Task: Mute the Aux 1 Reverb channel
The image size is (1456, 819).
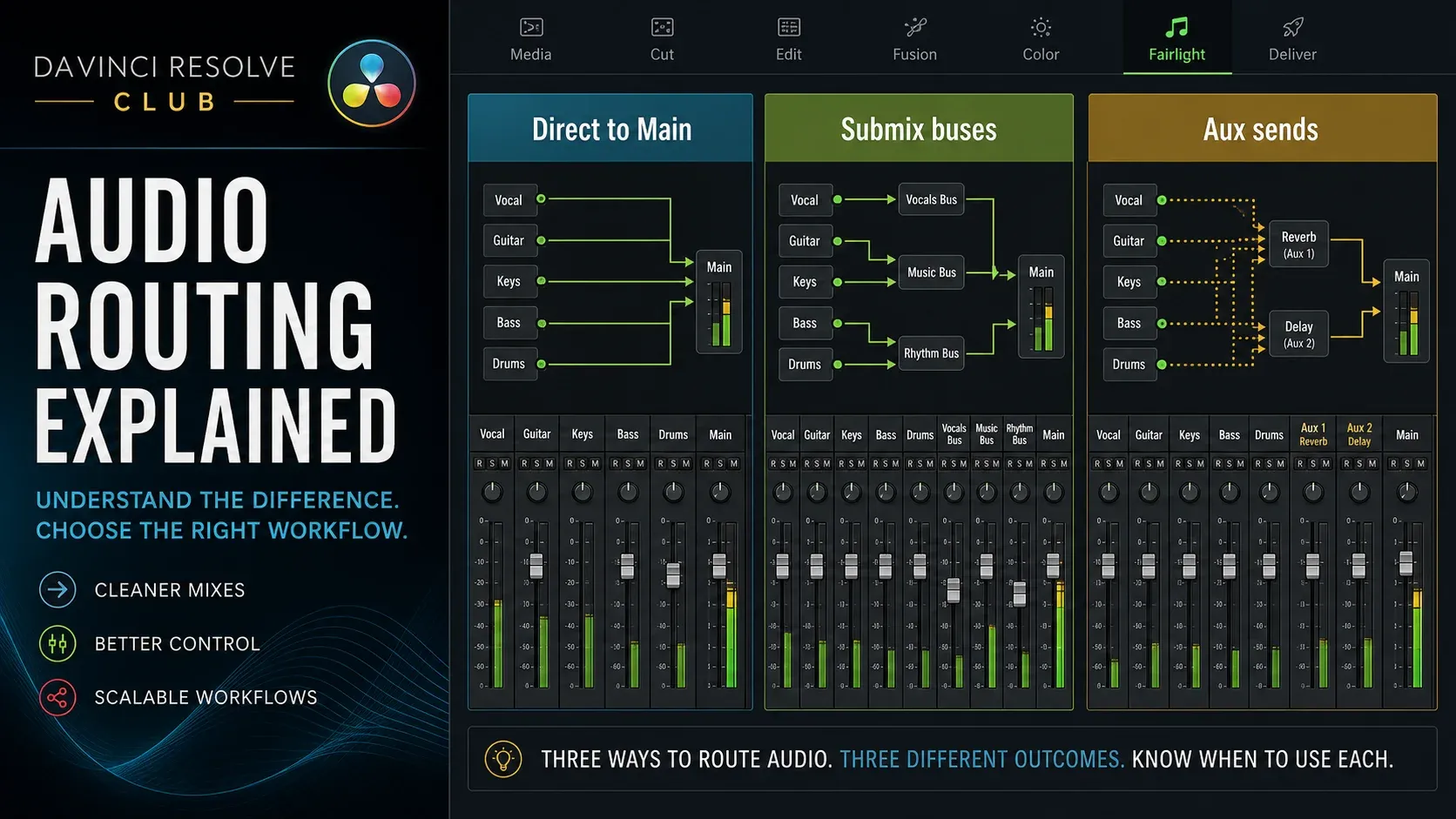Action: pos(1326,464)
